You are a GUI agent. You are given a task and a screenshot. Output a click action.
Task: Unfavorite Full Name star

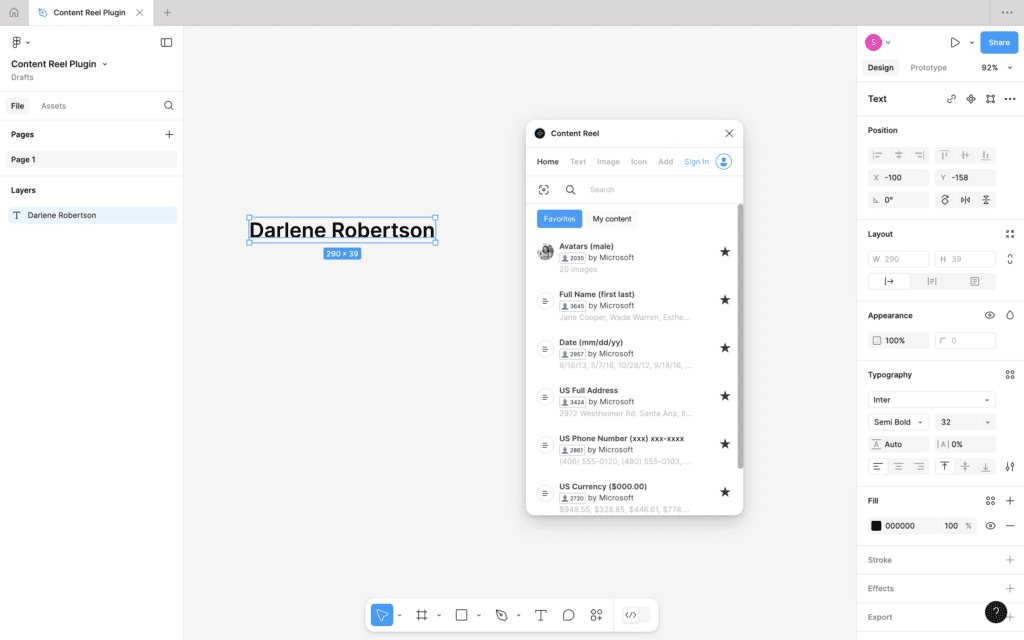coord(725,300)
